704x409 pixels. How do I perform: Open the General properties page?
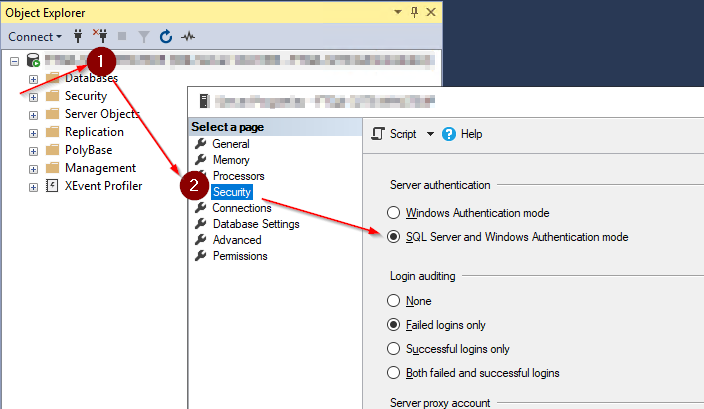pos(231,144)
